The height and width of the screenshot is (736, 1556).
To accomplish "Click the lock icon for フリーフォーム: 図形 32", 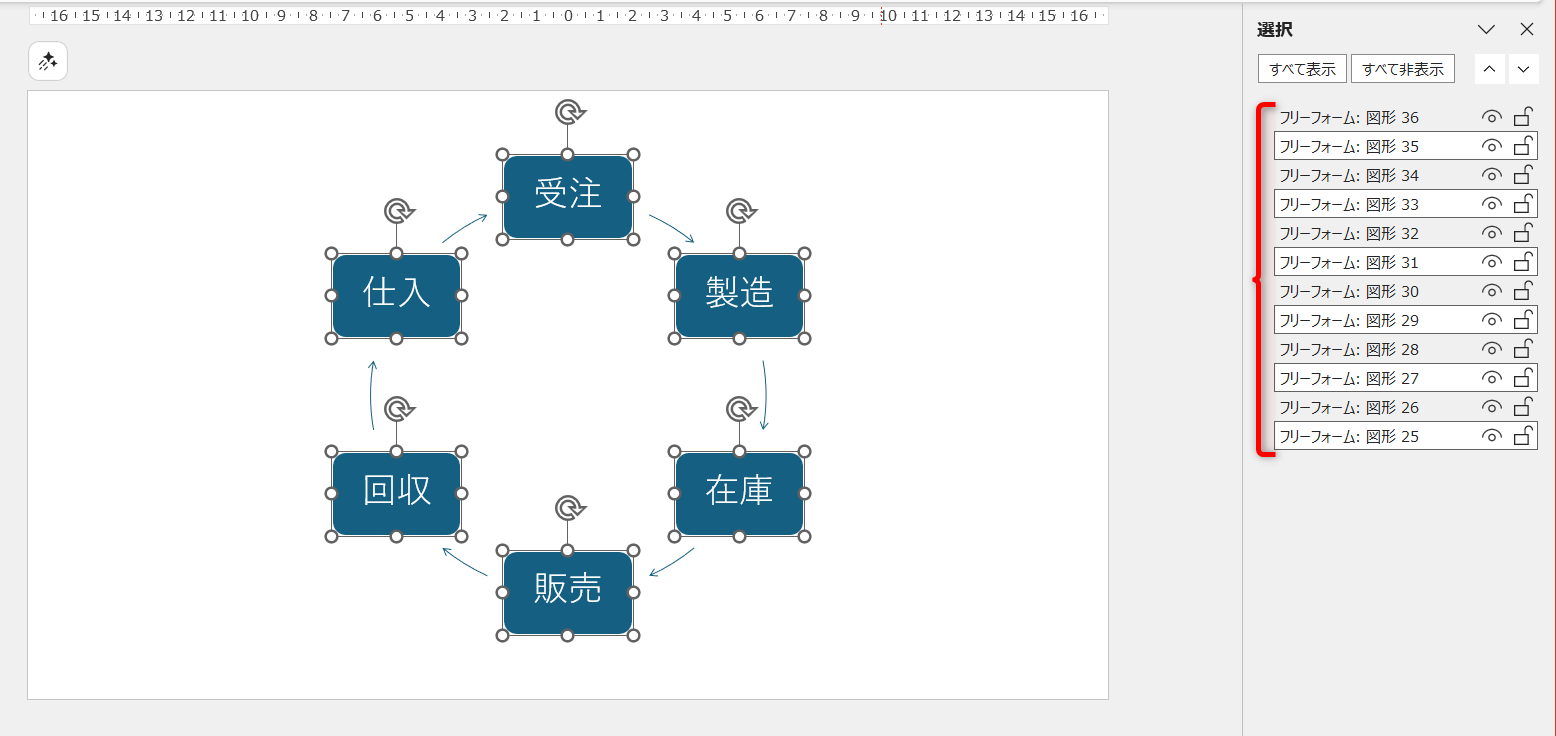I will pyautogui.click(x=1523, y=233).
